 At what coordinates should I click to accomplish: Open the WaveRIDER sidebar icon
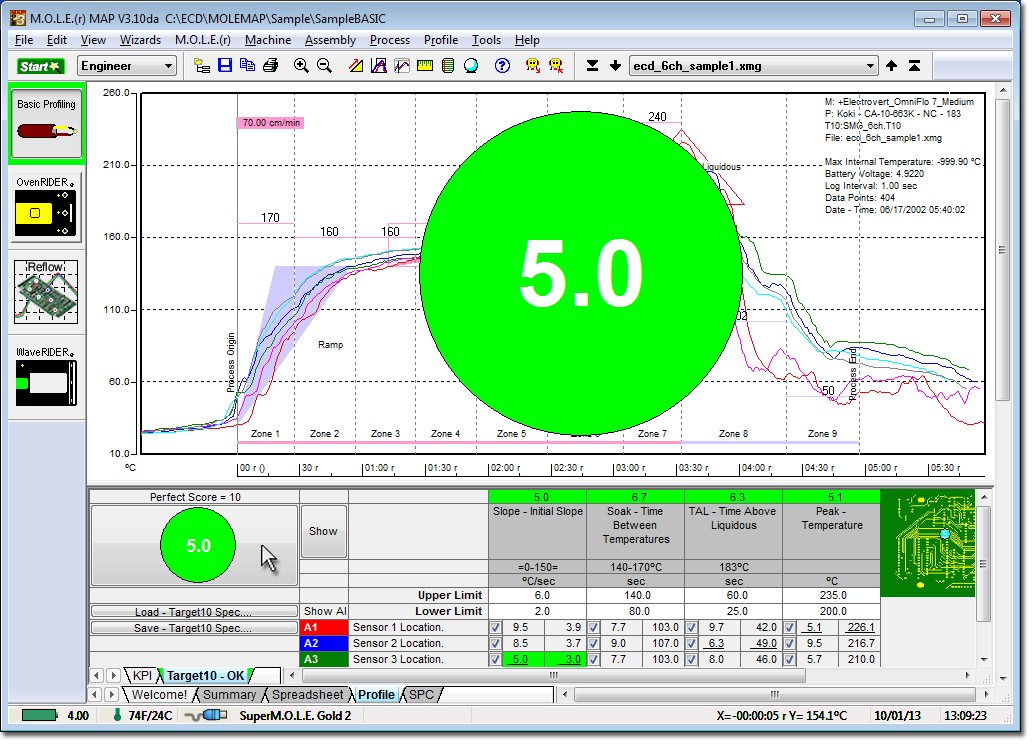point(46,376)
